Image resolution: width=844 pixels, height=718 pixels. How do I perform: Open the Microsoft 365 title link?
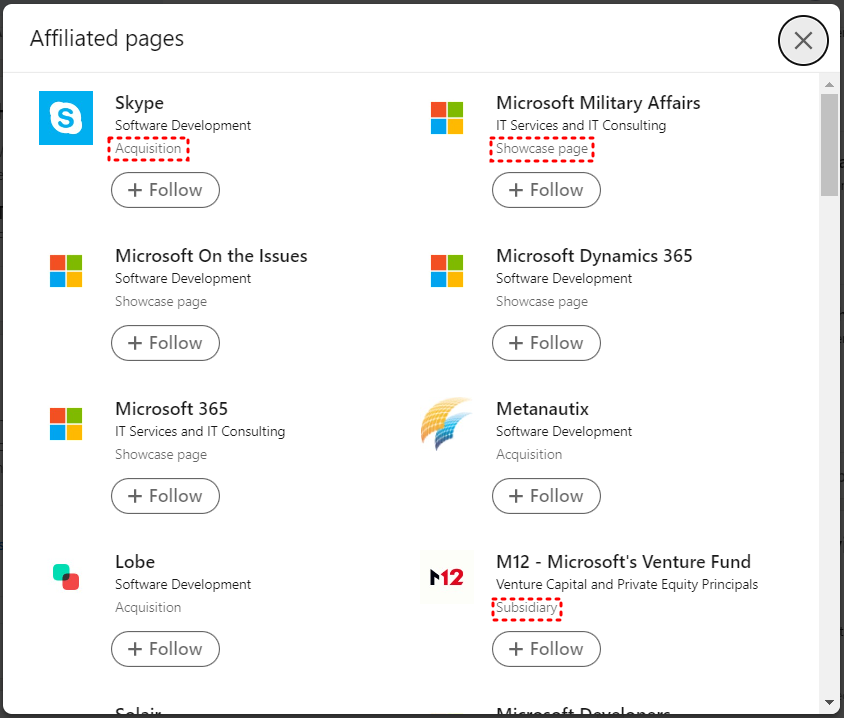tap(172, 409)
